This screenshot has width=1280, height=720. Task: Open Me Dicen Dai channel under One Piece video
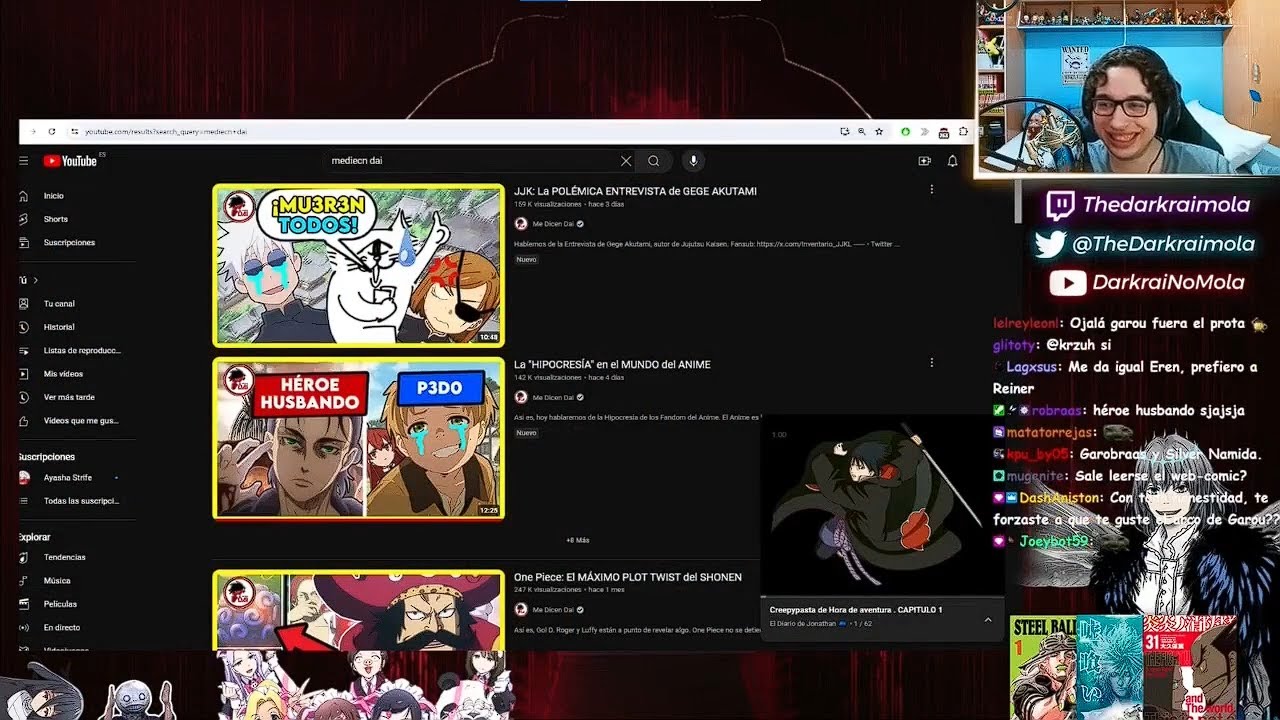coord(553,610)
